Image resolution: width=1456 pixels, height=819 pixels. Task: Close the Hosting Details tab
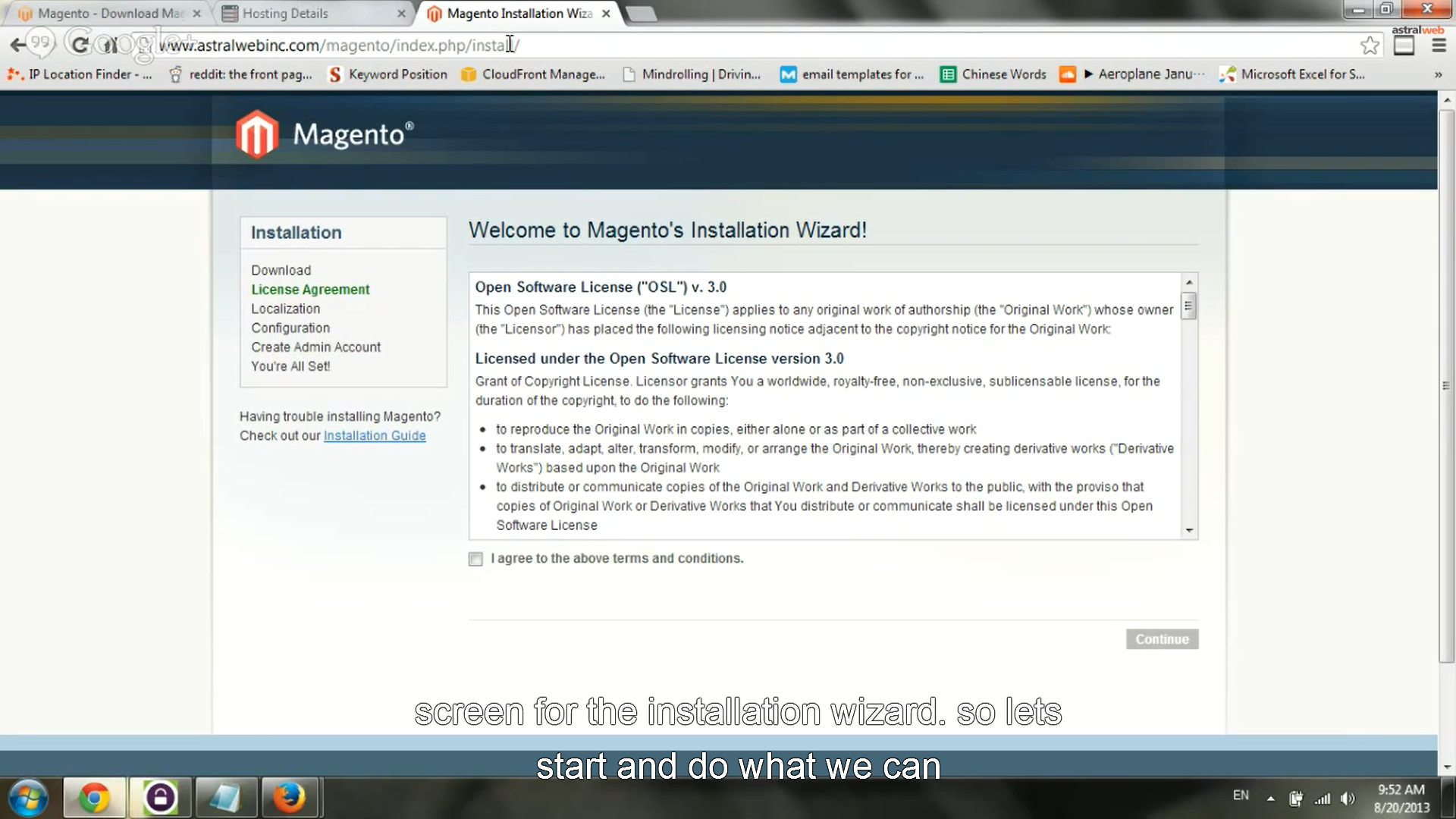point(401,14)
